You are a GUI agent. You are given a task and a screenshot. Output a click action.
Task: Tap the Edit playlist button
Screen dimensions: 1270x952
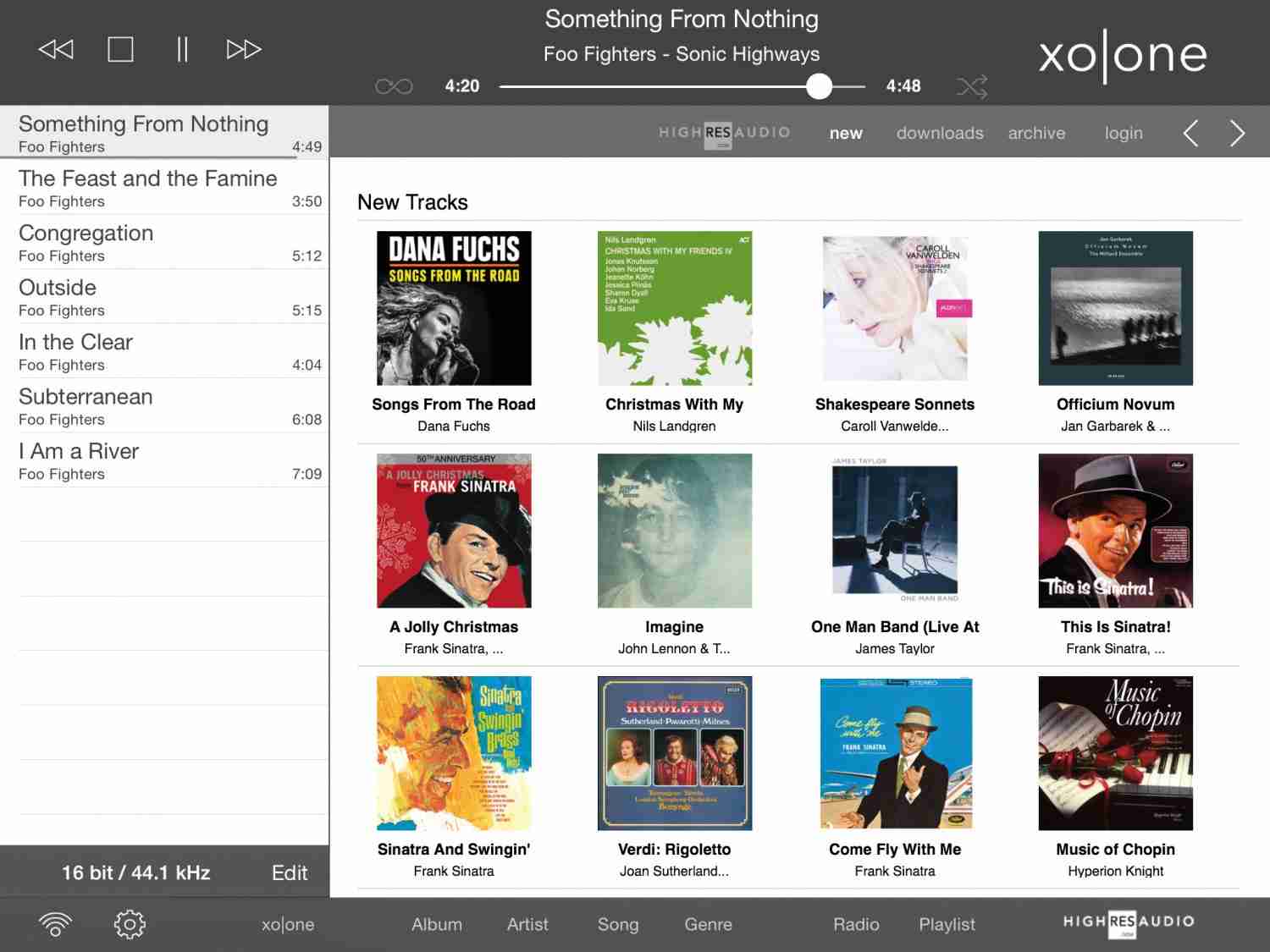pyautogui.click(x=290, y=872)
